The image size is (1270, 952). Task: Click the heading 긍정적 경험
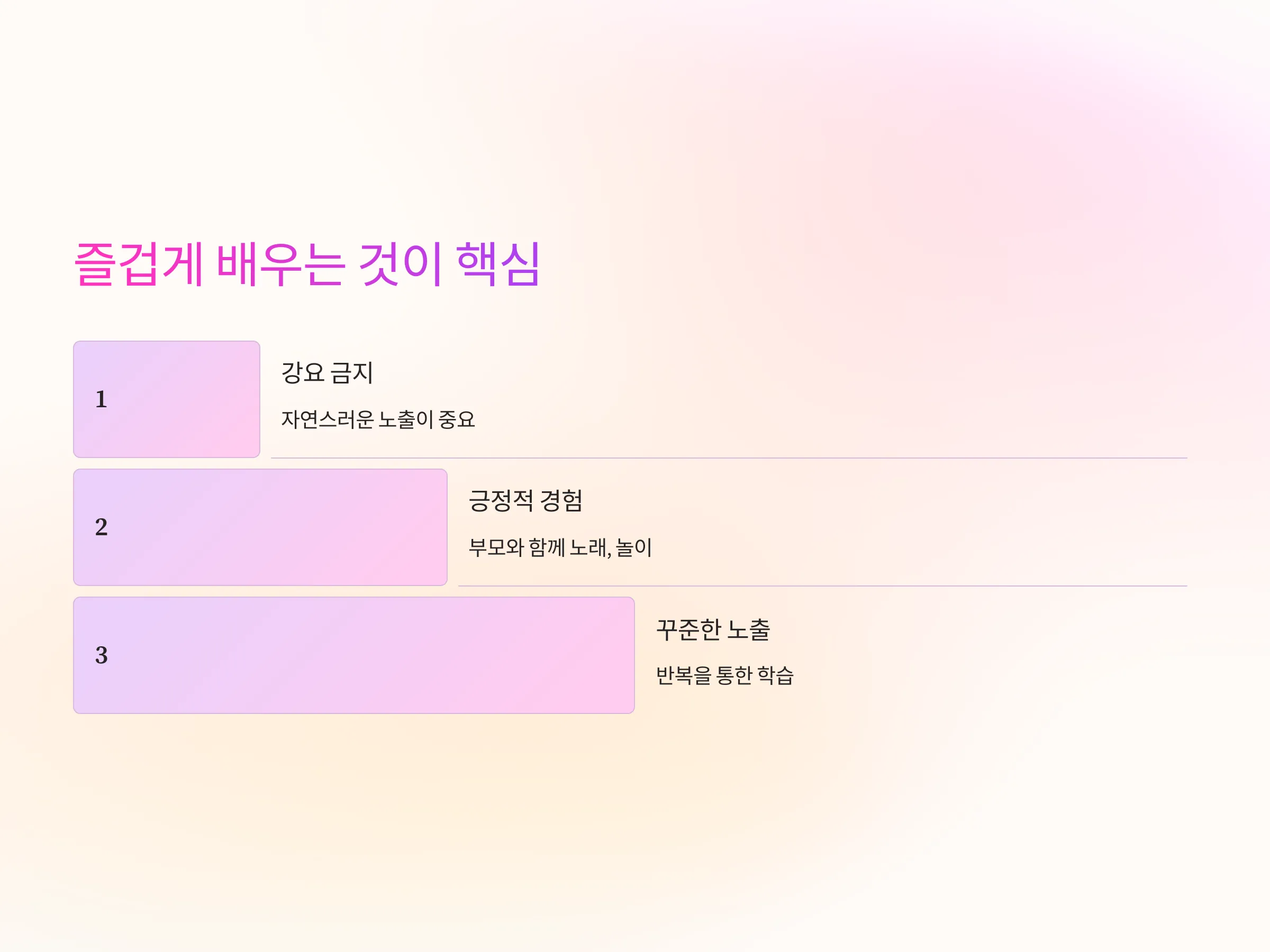[525, 500]
